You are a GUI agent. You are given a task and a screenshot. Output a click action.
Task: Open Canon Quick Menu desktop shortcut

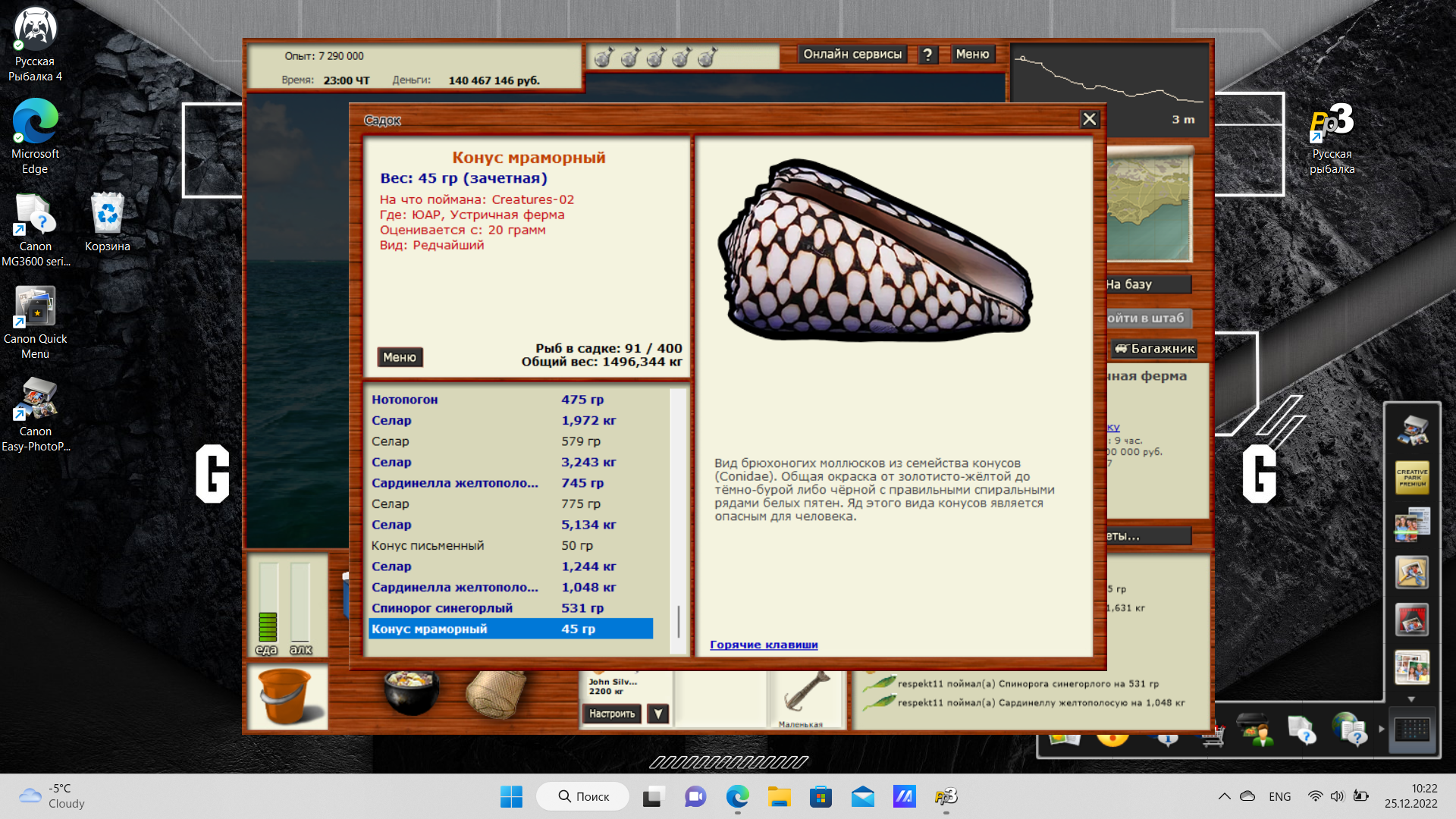tap(35, 323)
